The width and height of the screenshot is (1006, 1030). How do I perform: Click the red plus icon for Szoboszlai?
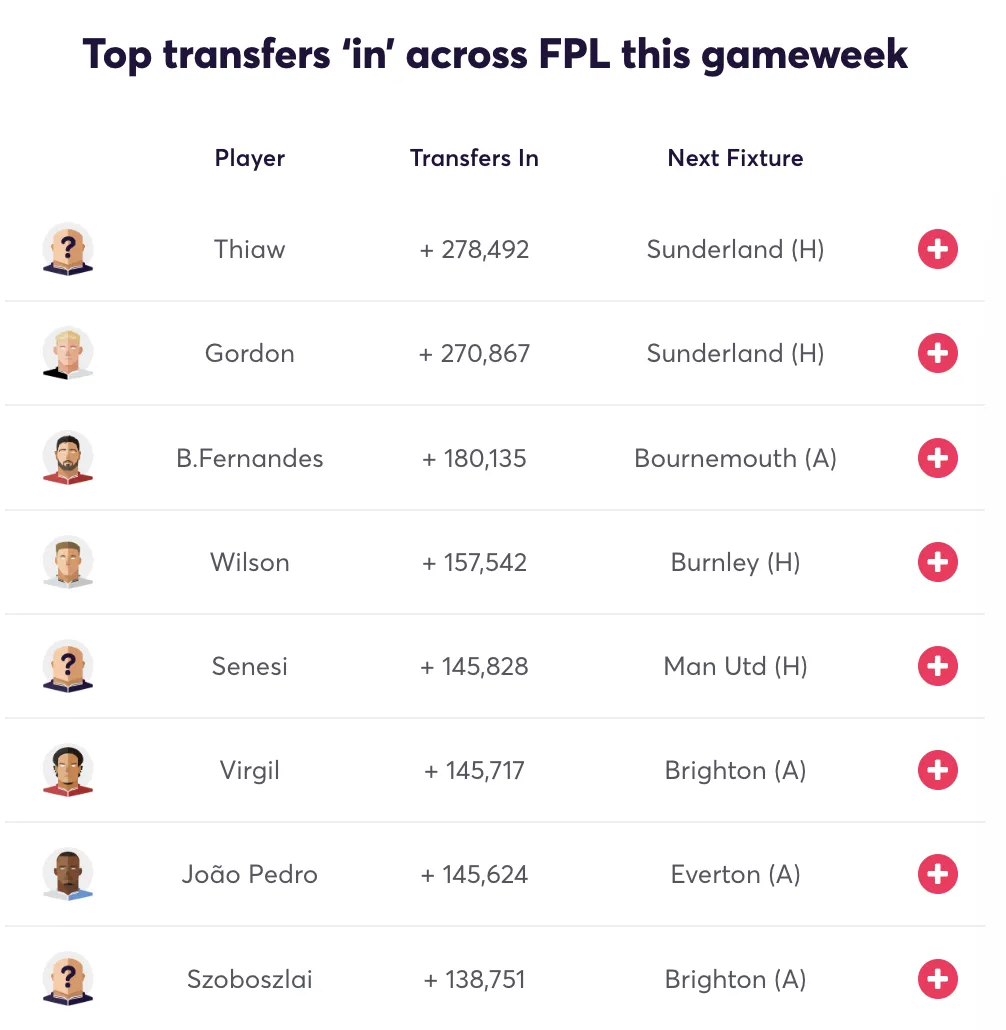pyautogui.click(x=937, y=979)
